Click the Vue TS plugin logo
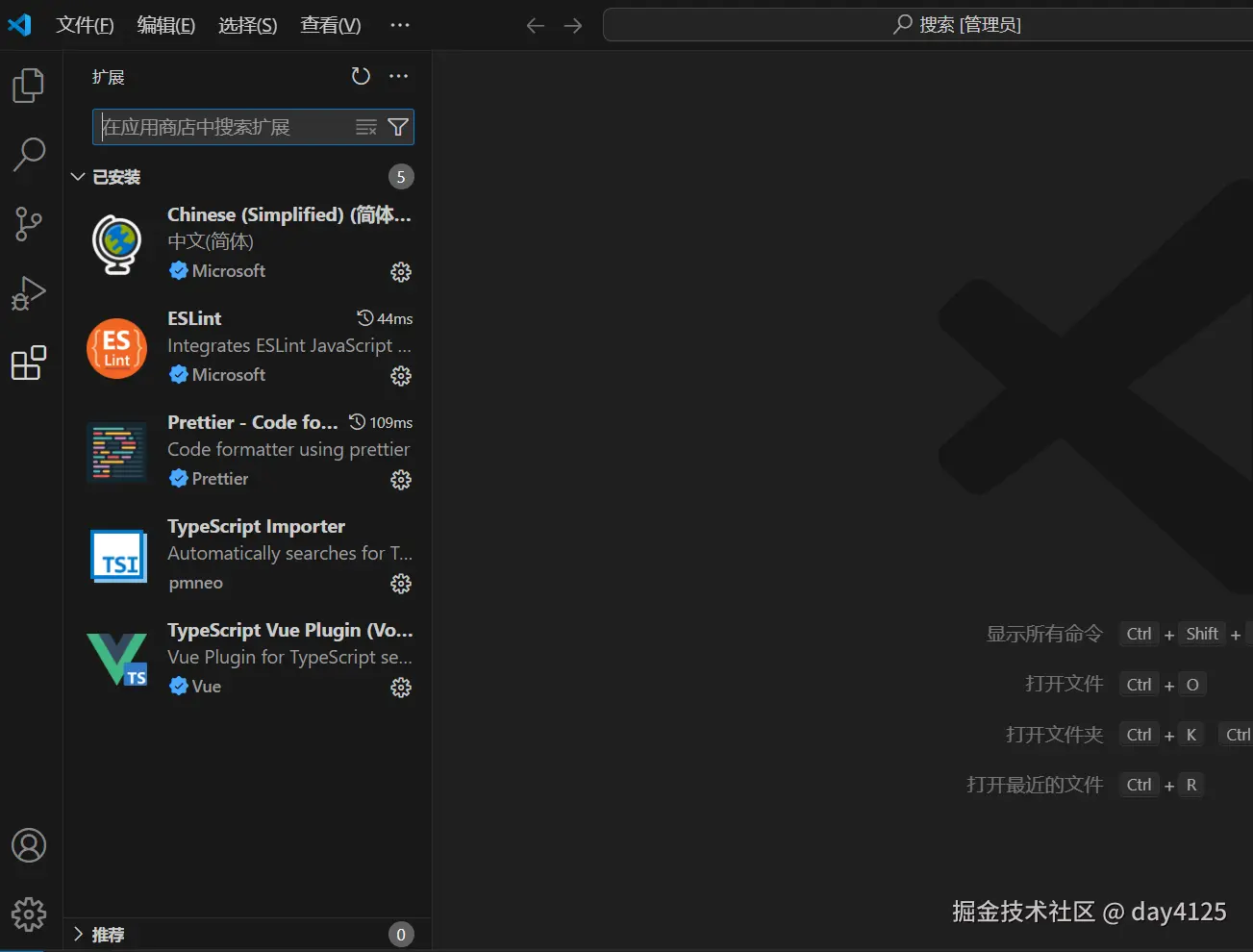The width and height of the screenshot is (1253, 952). point(117,660)
